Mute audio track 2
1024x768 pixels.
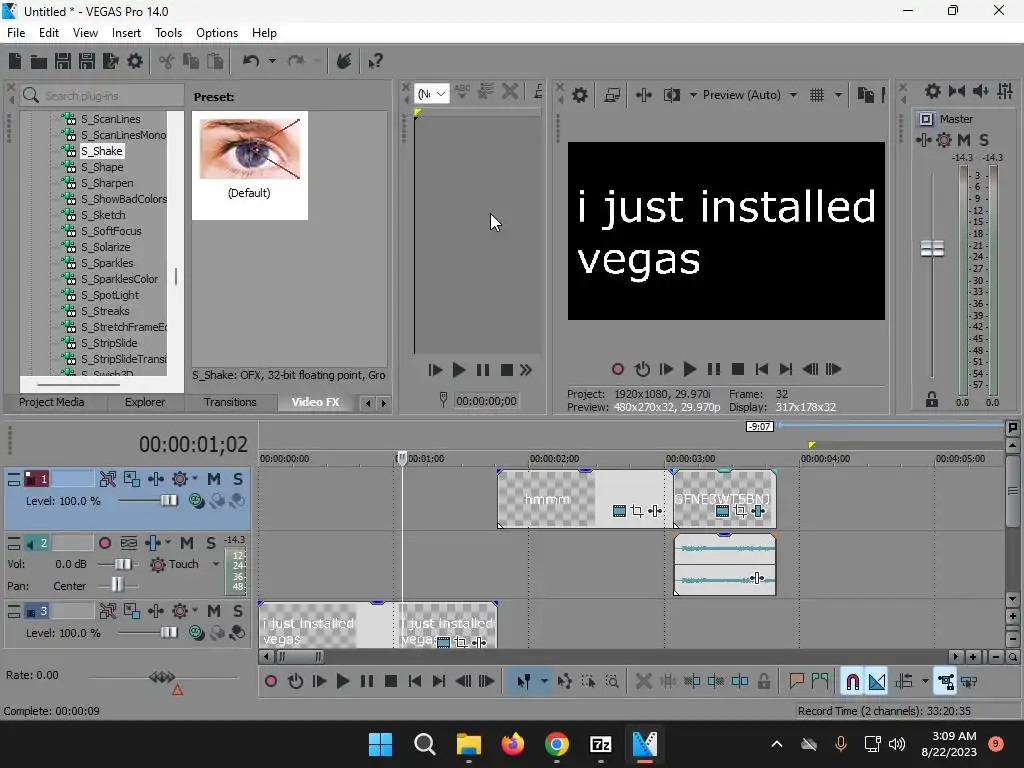click(x=187, y=543)
